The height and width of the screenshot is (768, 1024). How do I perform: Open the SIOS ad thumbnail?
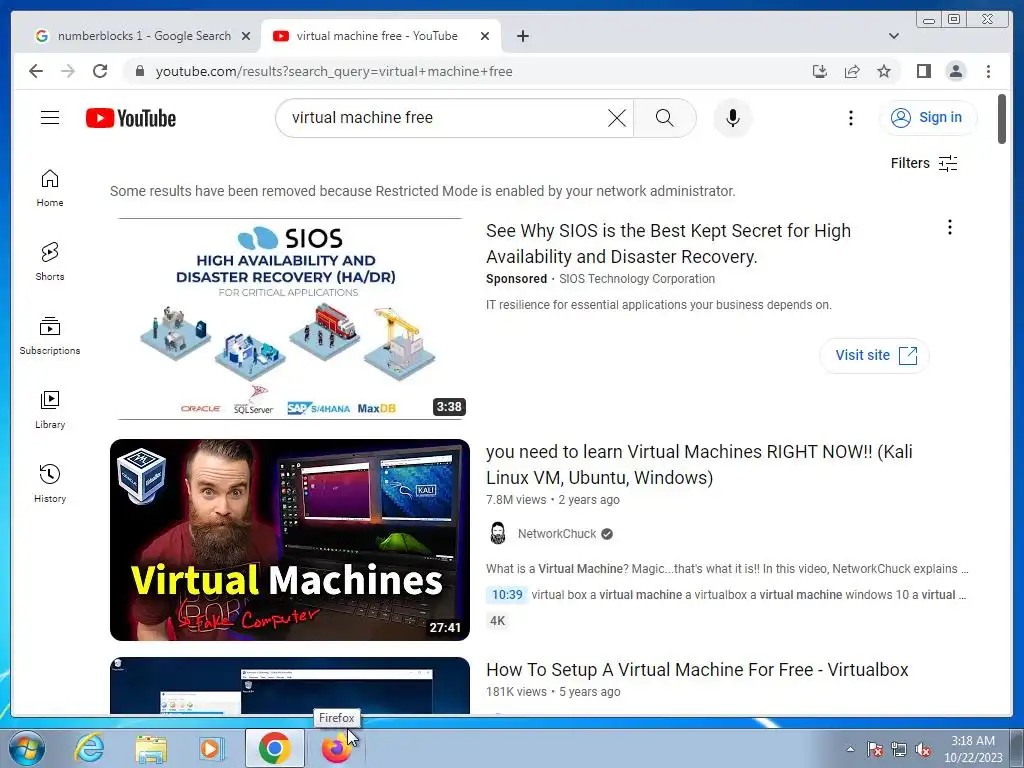tap(290, 319)
